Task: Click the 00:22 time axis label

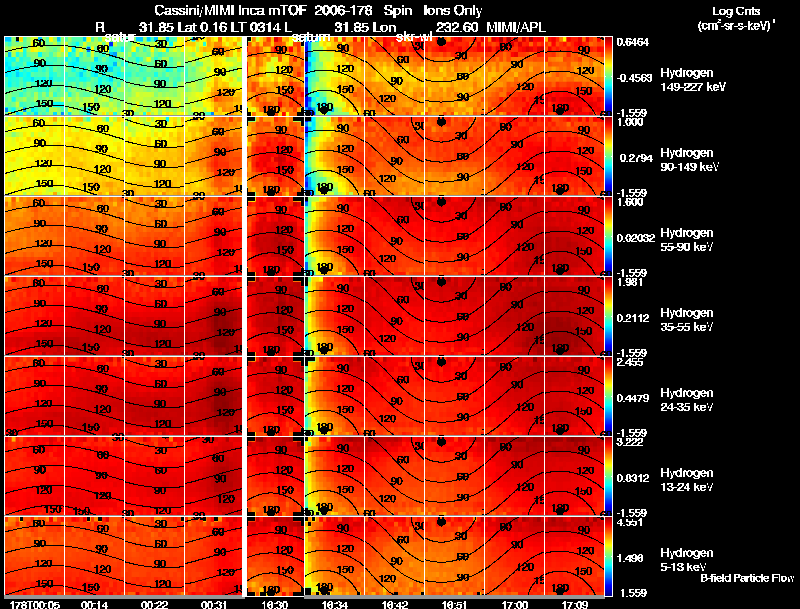Action: (154, 604)
